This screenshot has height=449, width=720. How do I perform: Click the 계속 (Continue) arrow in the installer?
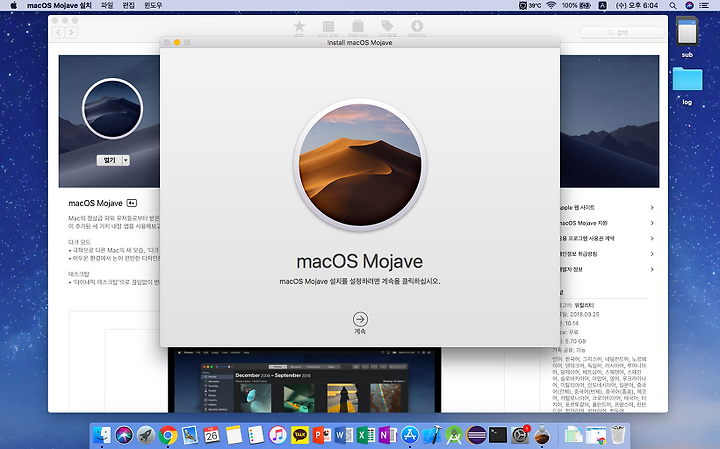click(x=360, y=319)
